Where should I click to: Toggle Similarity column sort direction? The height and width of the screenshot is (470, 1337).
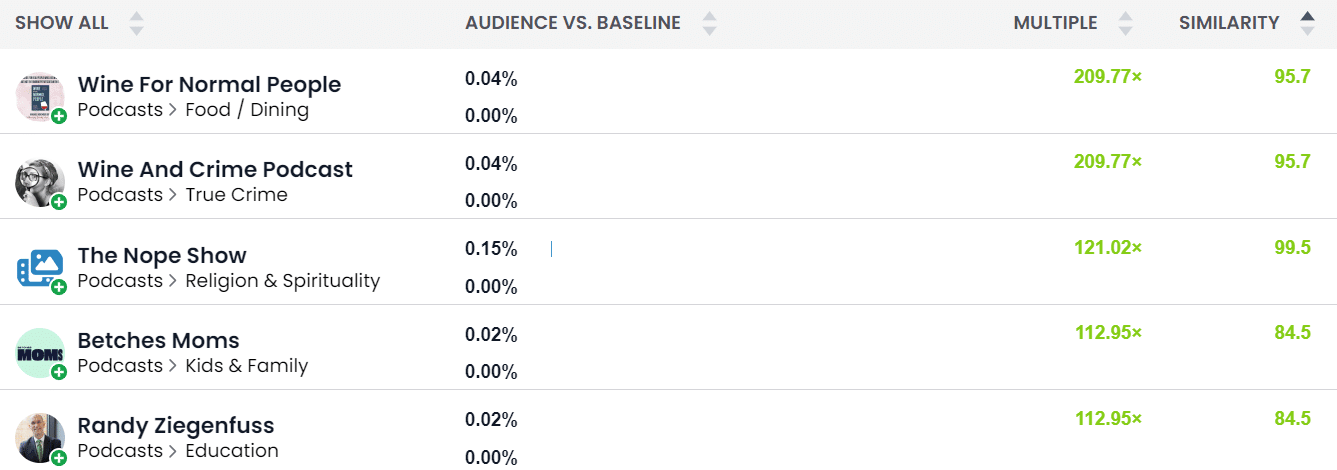click(x=1307, y=23)
